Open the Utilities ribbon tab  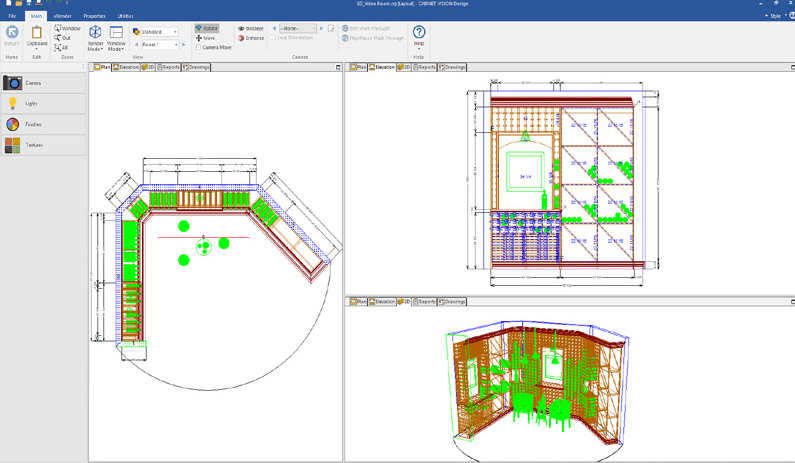[x=125, y=16]
